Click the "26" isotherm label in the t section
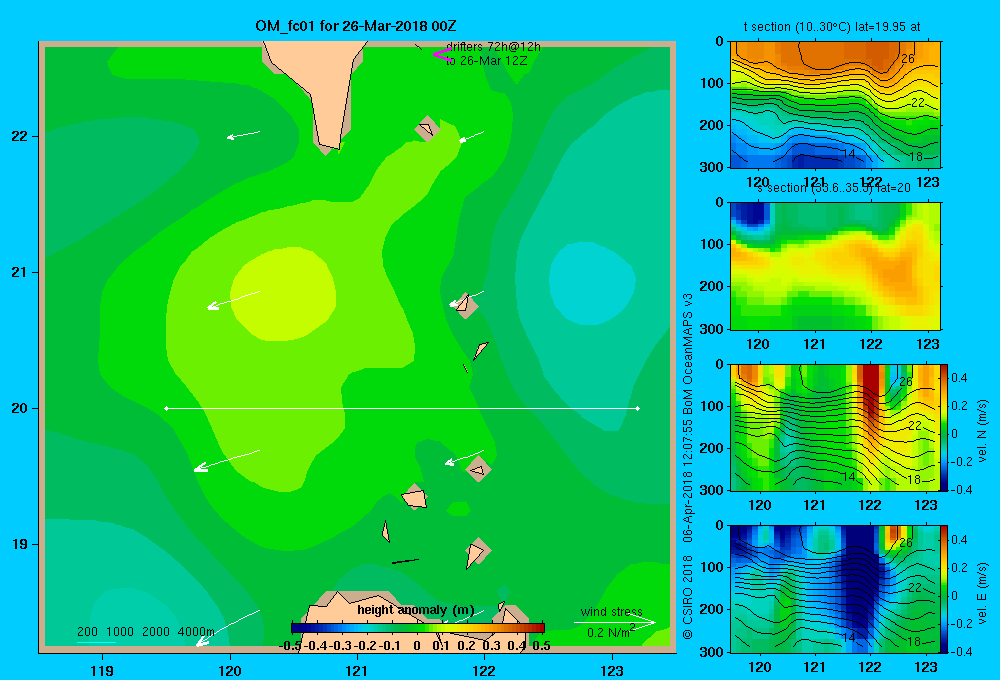Image resolution: width=1000 pixels, height=680 pixels. click(x=908, y=59)
